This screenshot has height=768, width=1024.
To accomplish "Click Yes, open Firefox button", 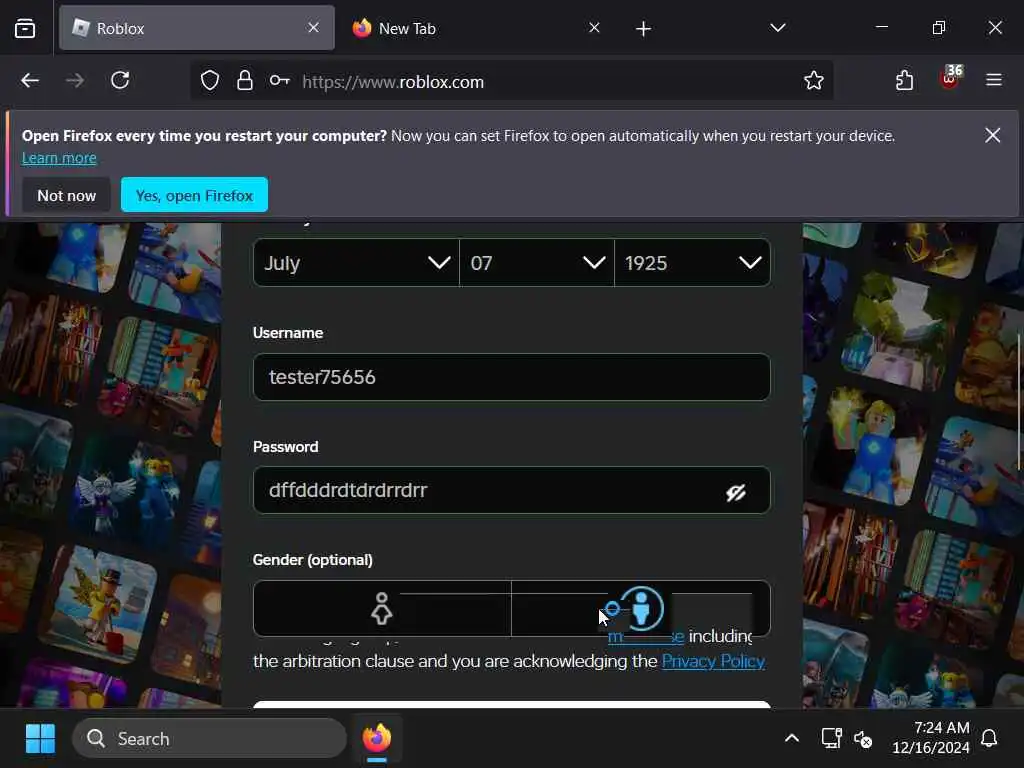I will [x=194, y=195].
